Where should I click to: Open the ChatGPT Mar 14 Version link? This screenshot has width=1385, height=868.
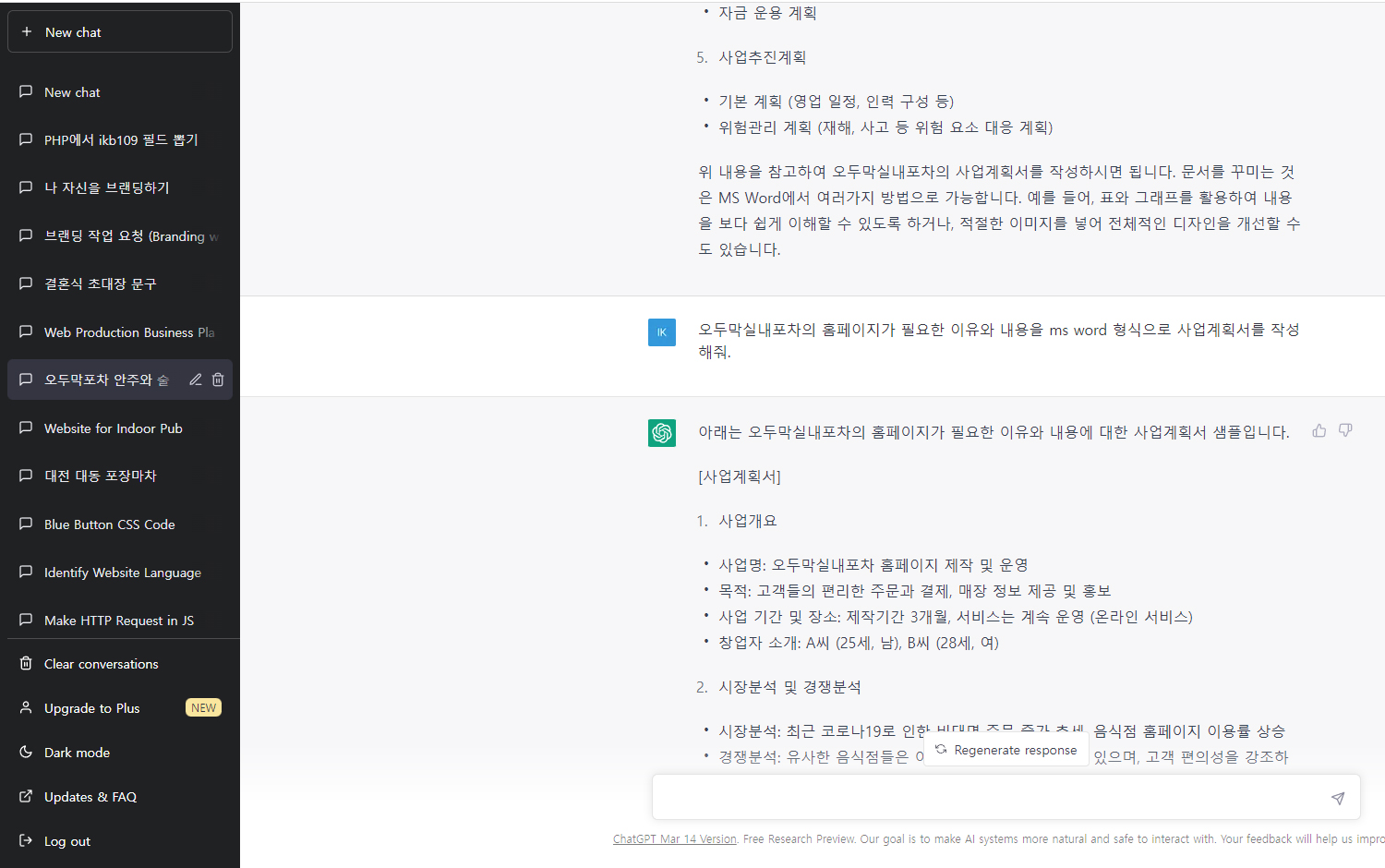[x=674, y=839]
